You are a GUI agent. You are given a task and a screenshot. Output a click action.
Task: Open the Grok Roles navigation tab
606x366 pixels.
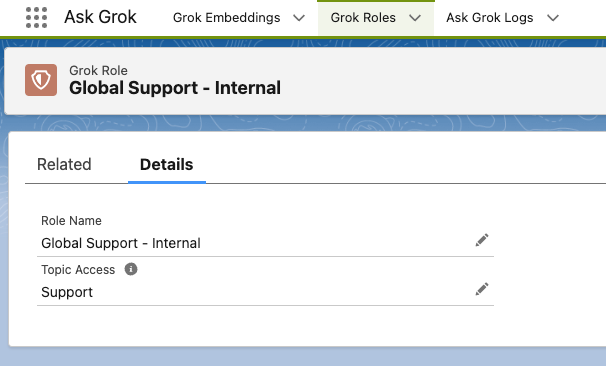(363, 18)
